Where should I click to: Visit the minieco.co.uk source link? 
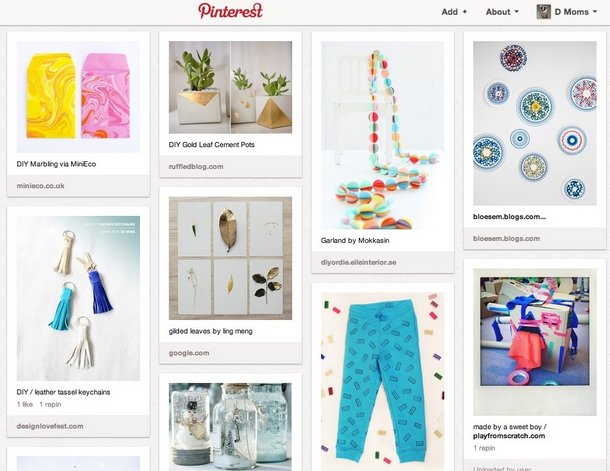pyautogui.click(x=40, y=186)
